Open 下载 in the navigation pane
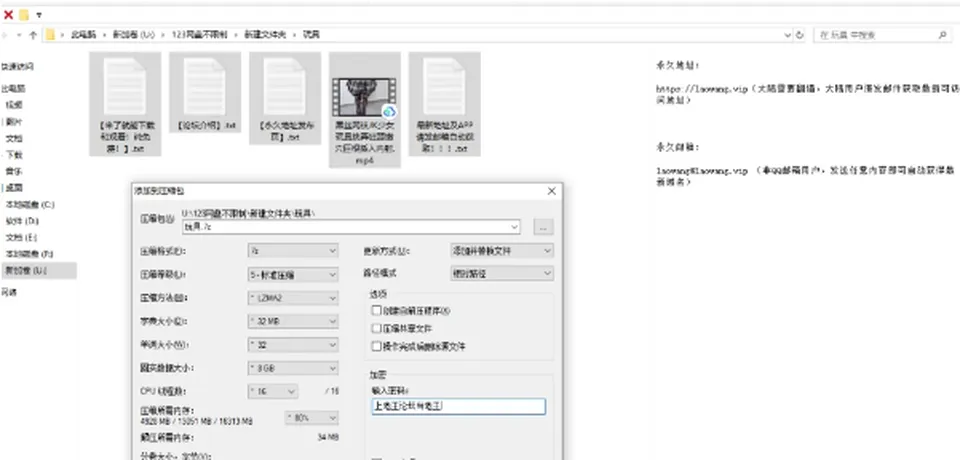The width and height of the screenshot is (960, 460). tap(13, 155)
